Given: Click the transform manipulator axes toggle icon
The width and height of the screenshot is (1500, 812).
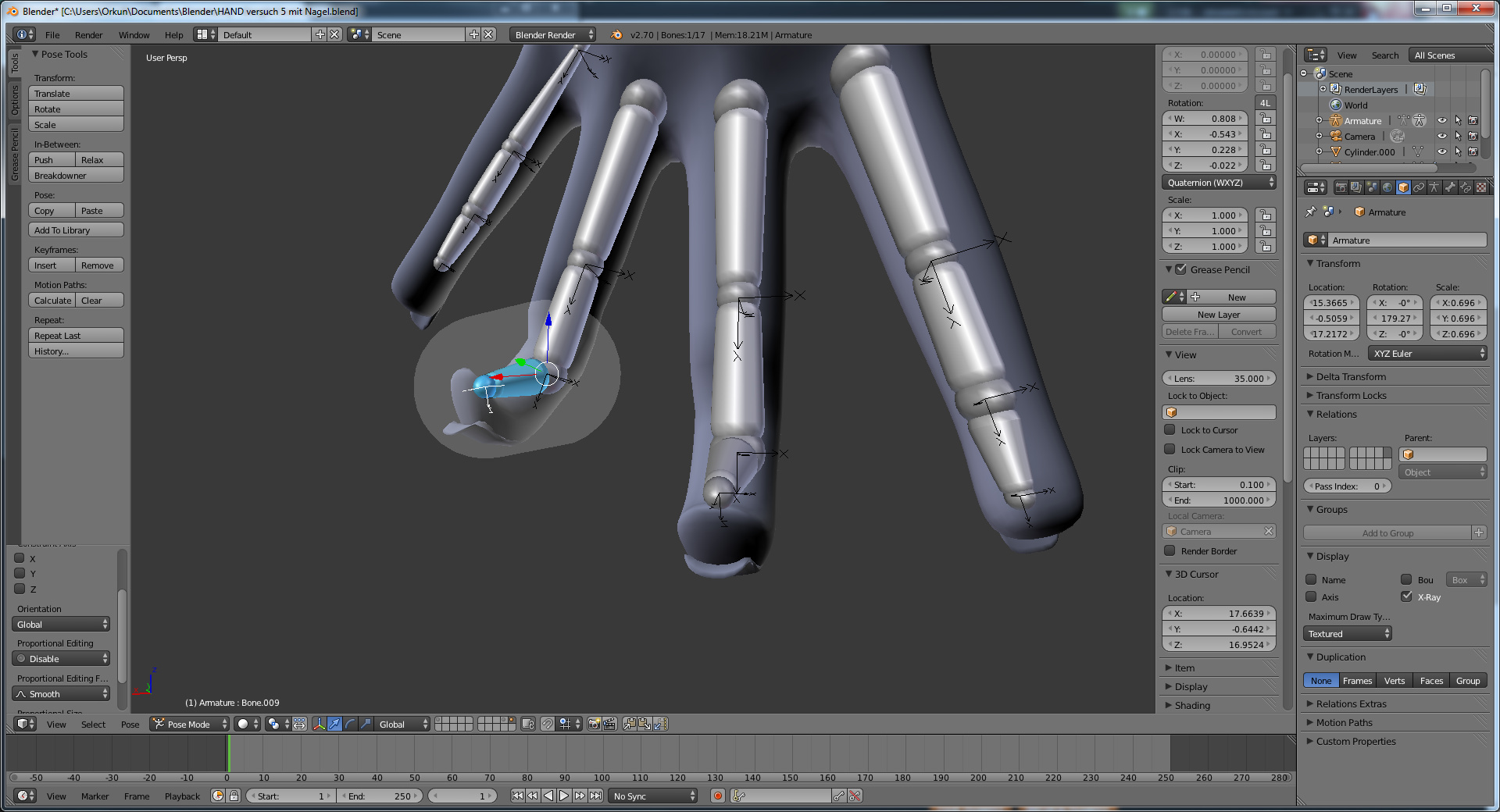Looking at the screenshot, I should pos(319,725).
